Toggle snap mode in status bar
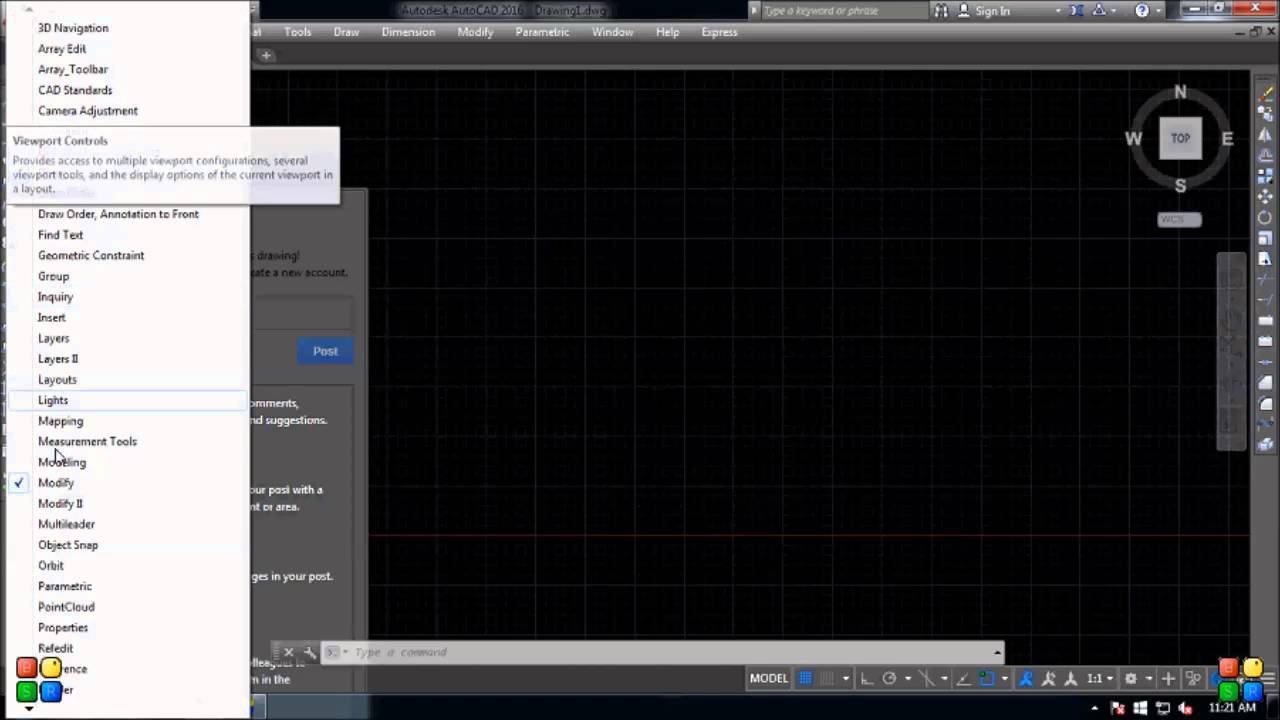Image resolution: width=1280 pixels, height=720 pixels. (x=826, y=678)
